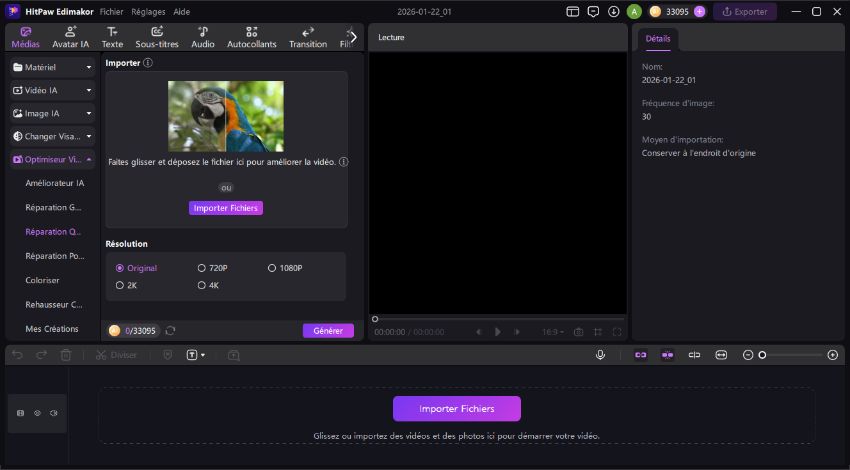
Task: Open the preview in fullscreen
Action: 617,332
